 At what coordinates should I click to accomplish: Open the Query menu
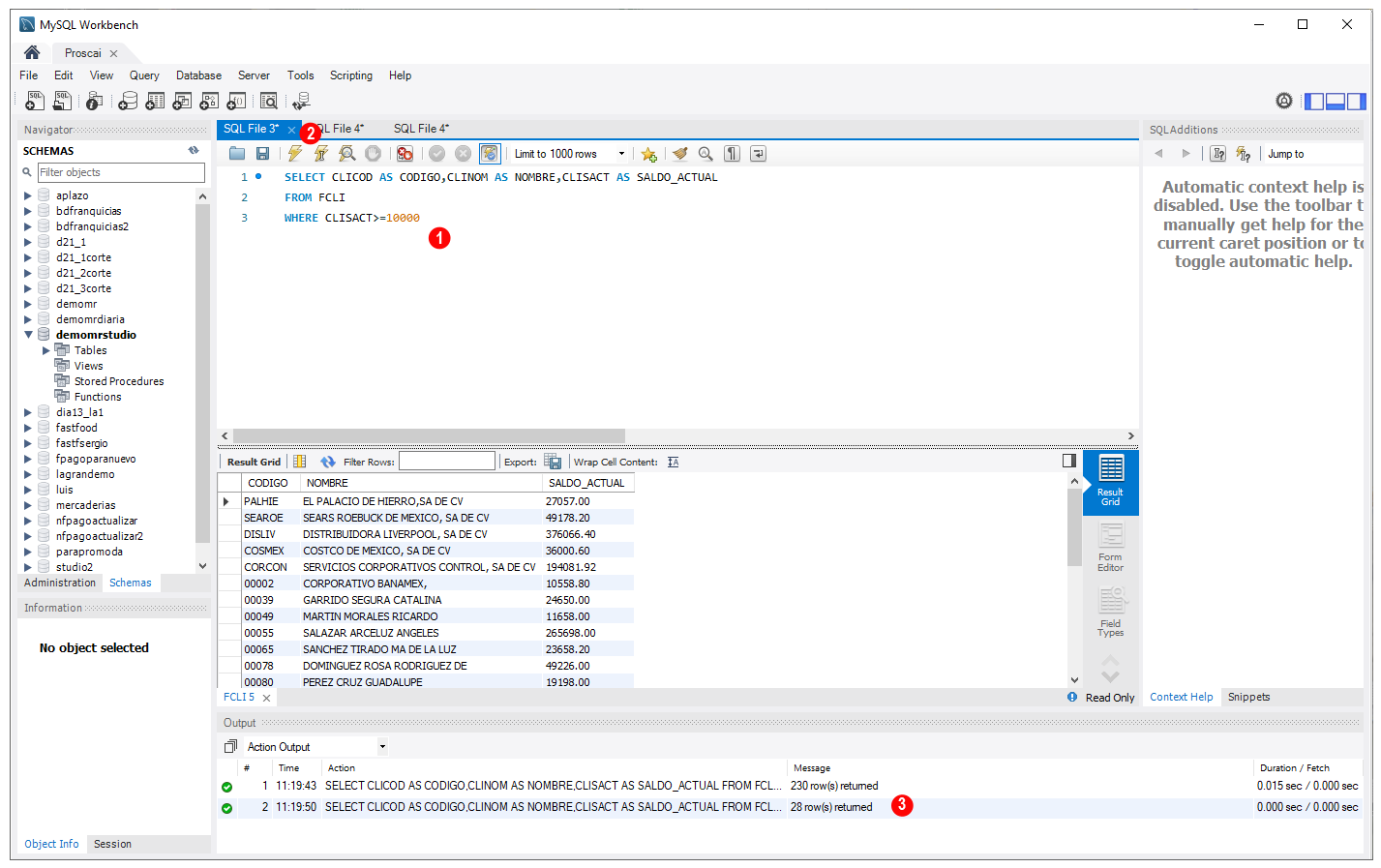(x=144, y=75)
